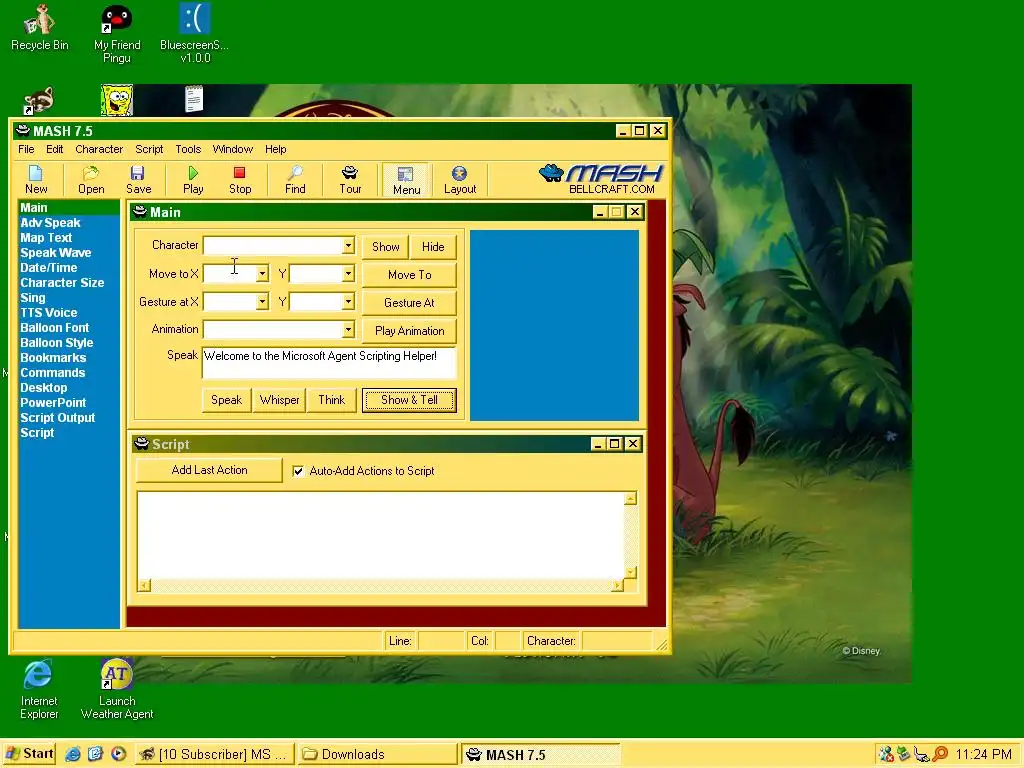Select Speak Wave in sidebar
The height and width of the screenshot is (768, 1024).
click(56, 253)
